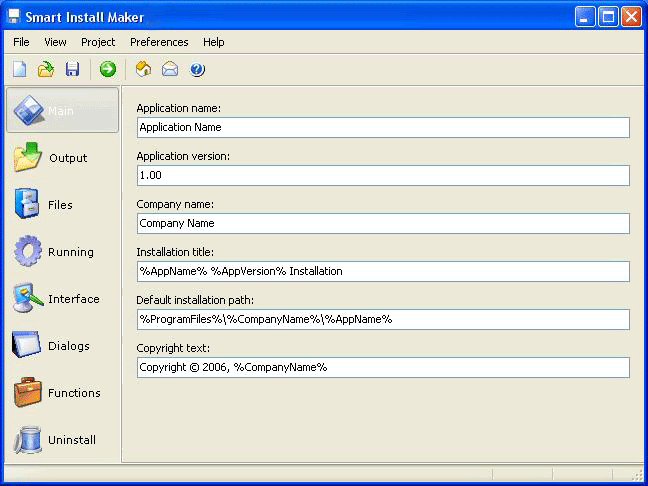Open the Uninstall section

click(62, 440)
